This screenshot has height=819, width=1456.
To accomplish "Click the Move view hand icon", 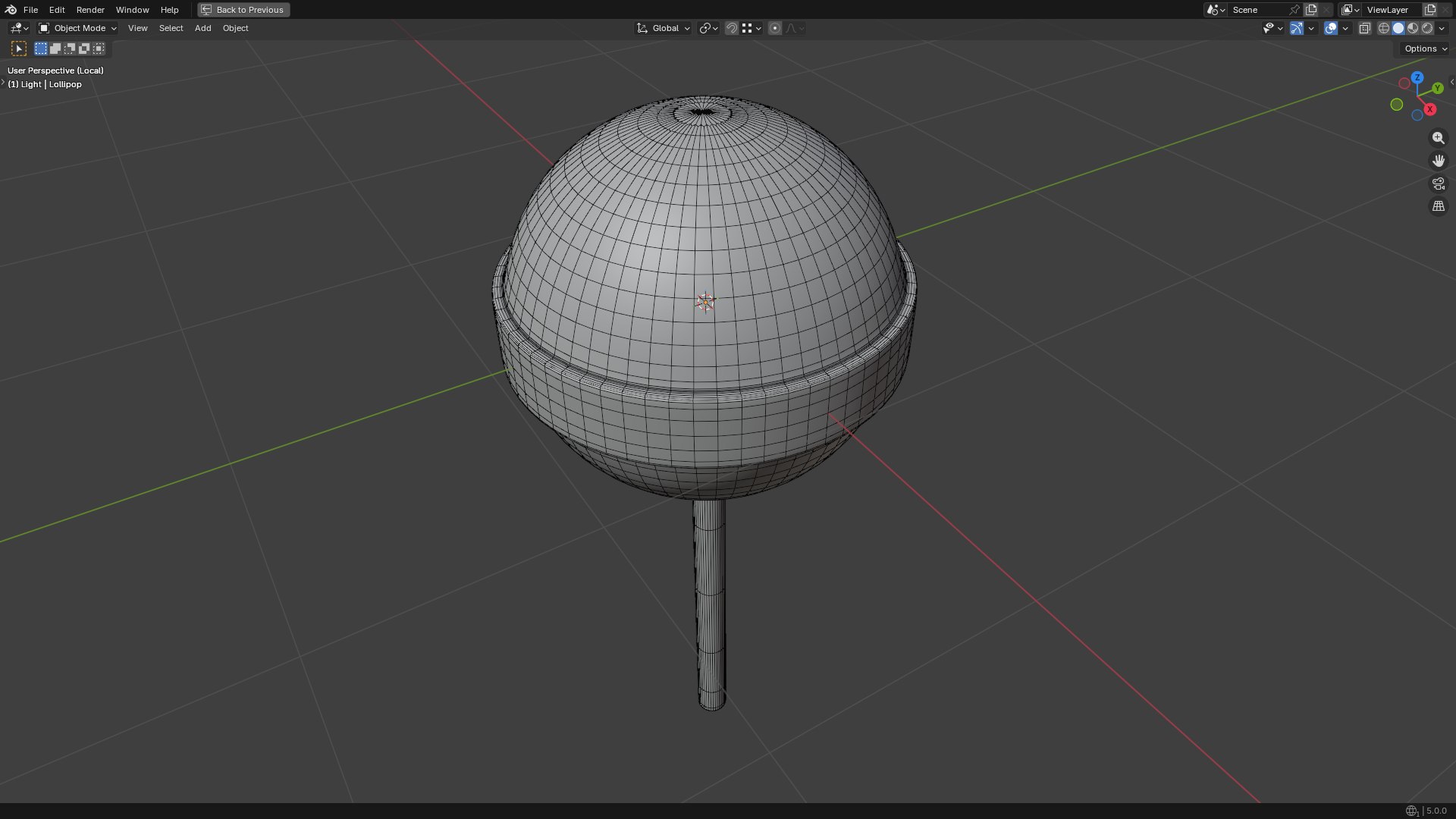I will click(1439, 161).
